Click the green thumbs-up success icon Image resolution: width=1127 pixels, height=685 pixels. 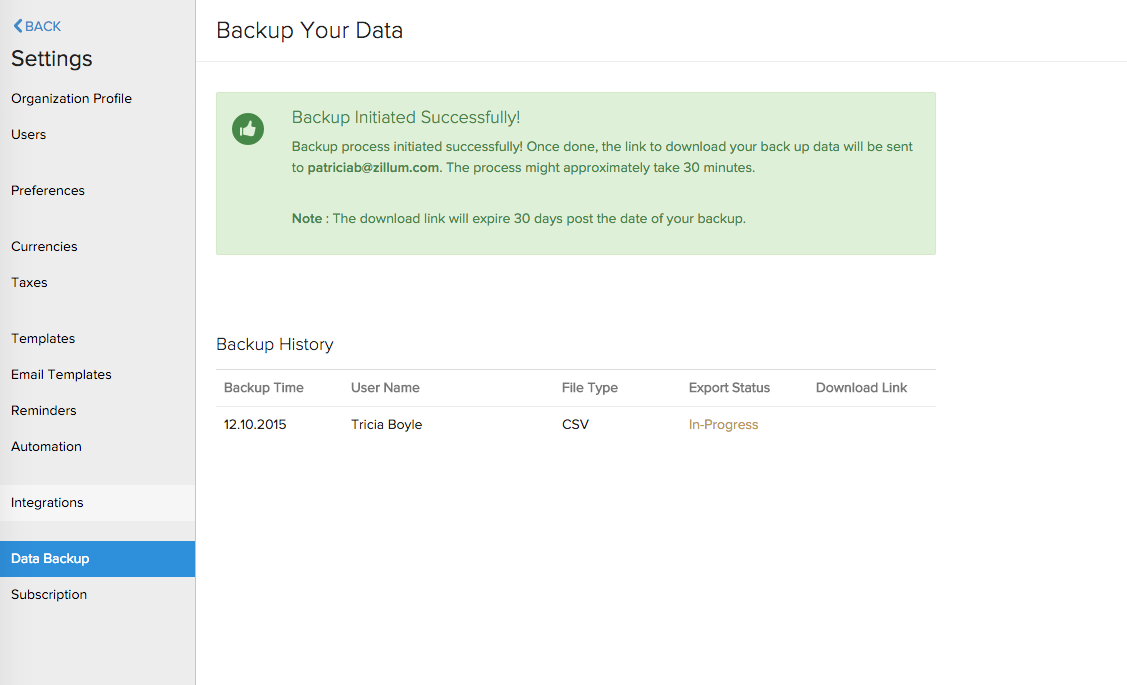click(x=247, y=130)
